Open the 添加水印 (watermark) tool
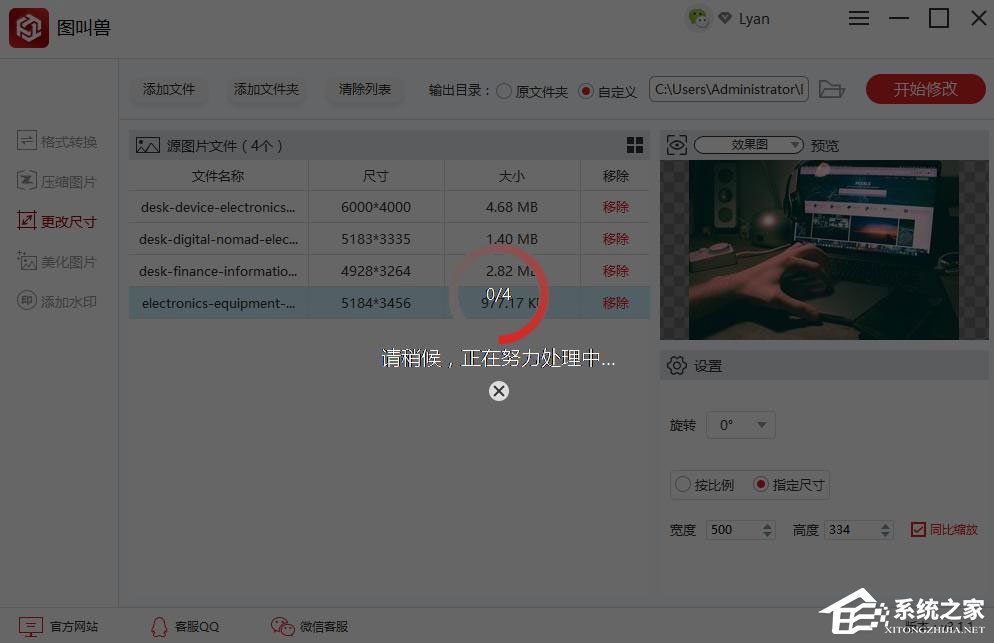Screen dimensions: 994x643 (x=57, y=301)
